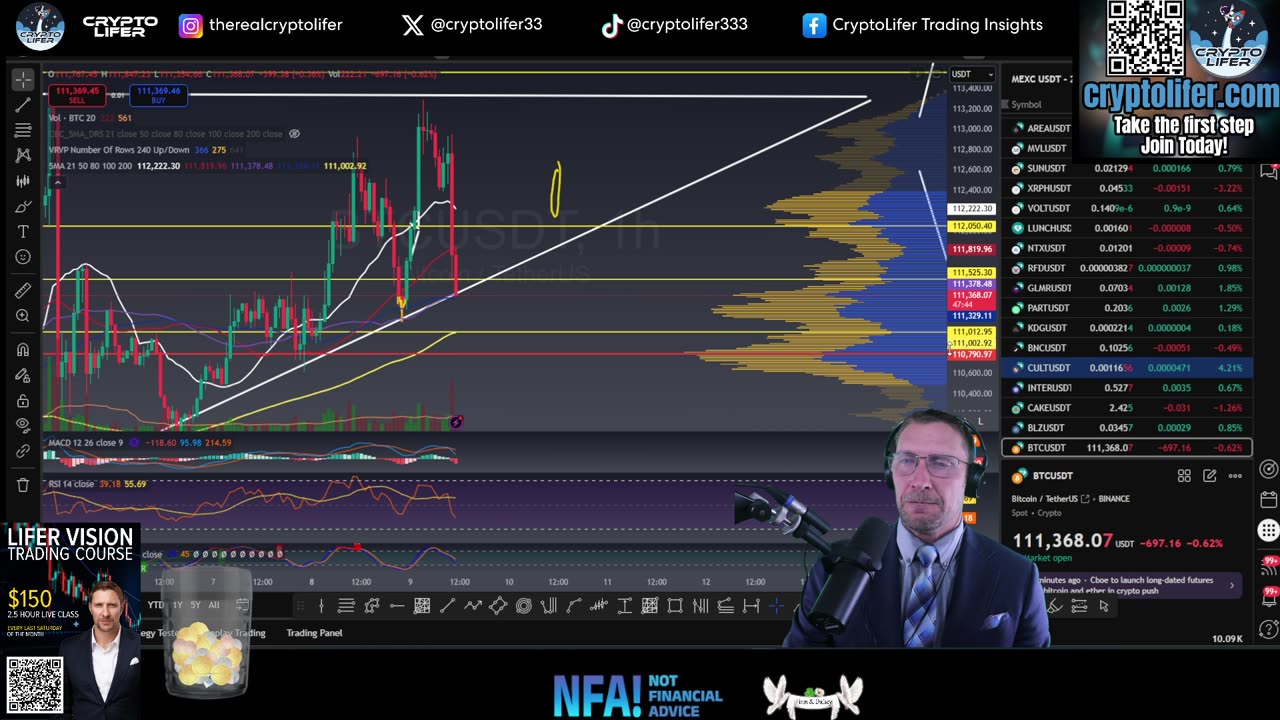Open the grid layout icon beside BTCUSDT details
Viewport: 1280px width, 720px height.
pos(1184,476)
